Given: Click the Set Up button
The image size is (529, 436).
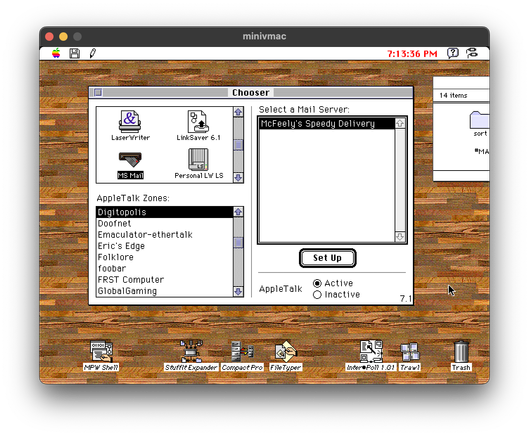Looking at the screenshot, I should [x=327, y=258].
